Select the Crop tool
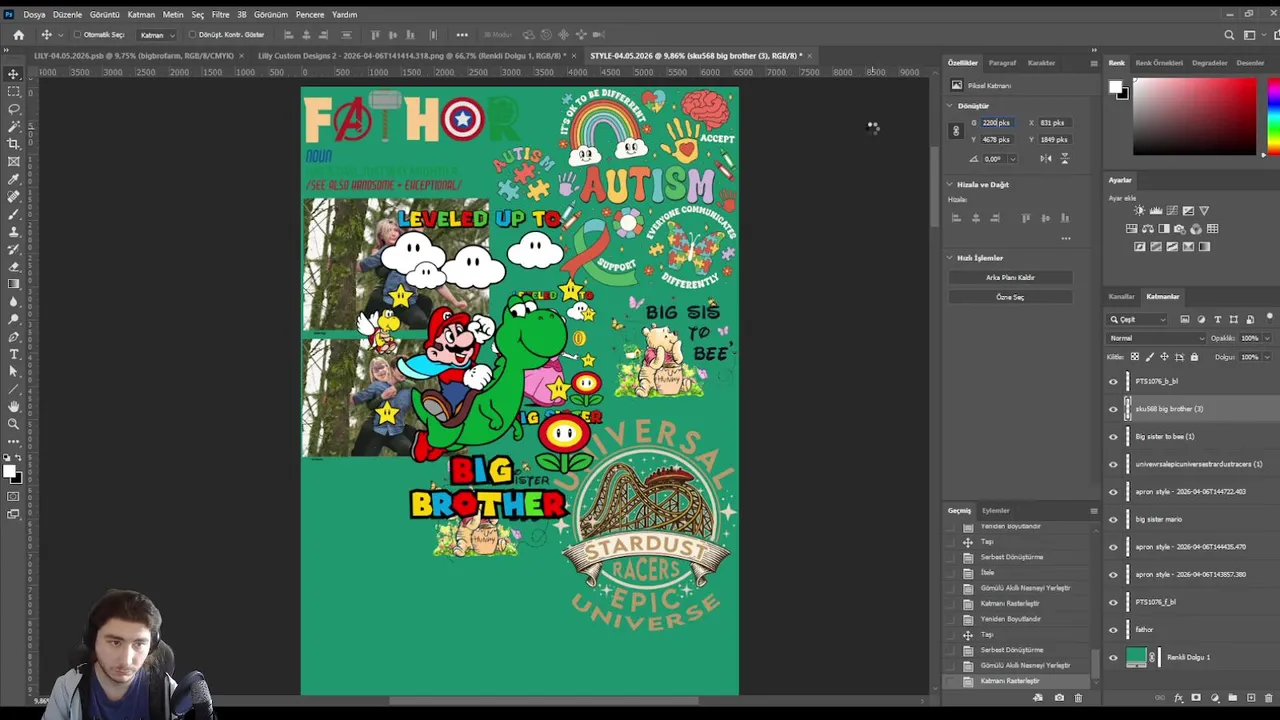This screenshot has height=720, width=1280. click(x=14, y=143)
